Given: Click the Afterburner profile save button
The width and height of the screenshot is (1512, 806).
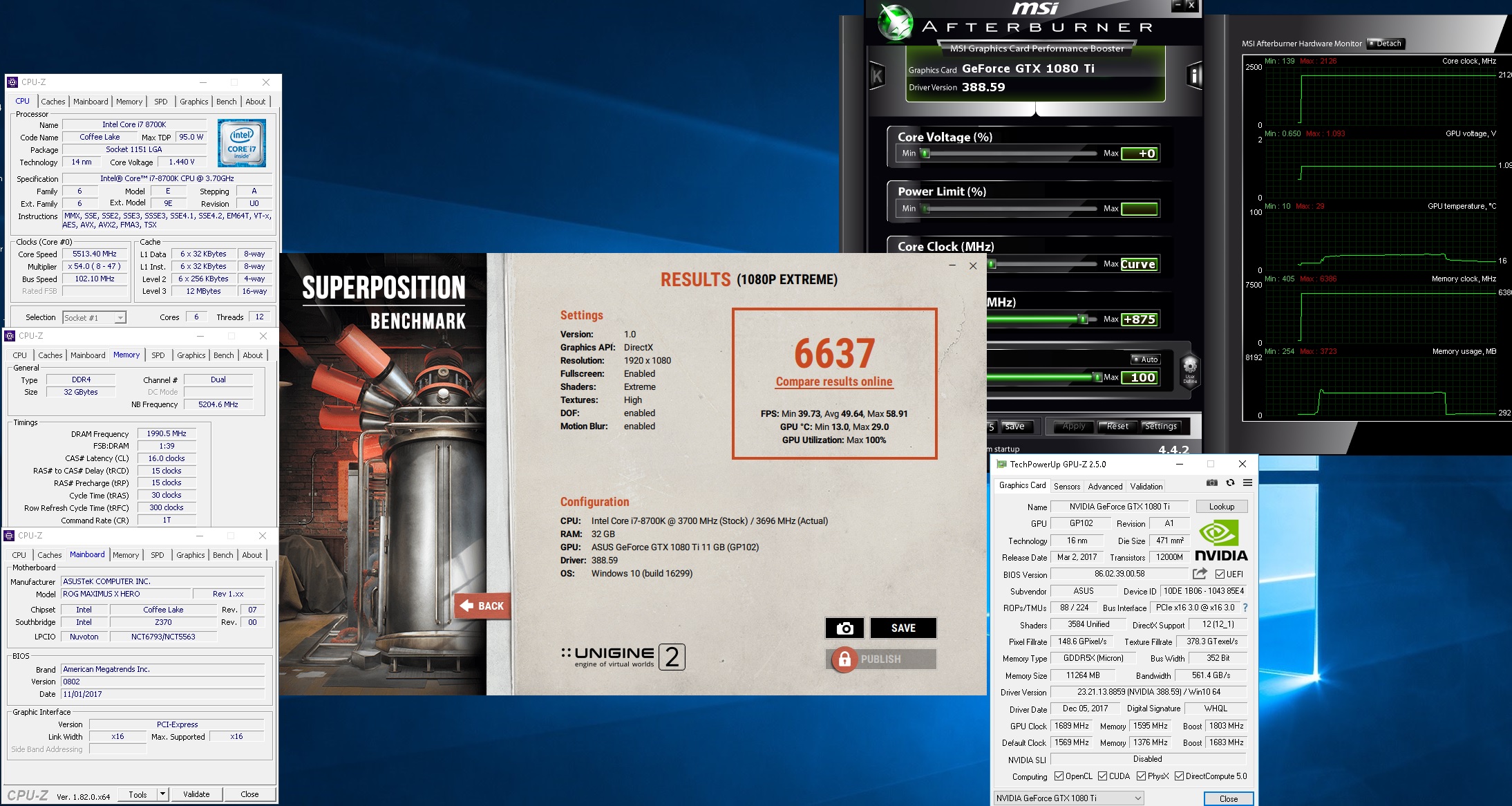Looking at the screenshot, I should [x=1014, y=427].
